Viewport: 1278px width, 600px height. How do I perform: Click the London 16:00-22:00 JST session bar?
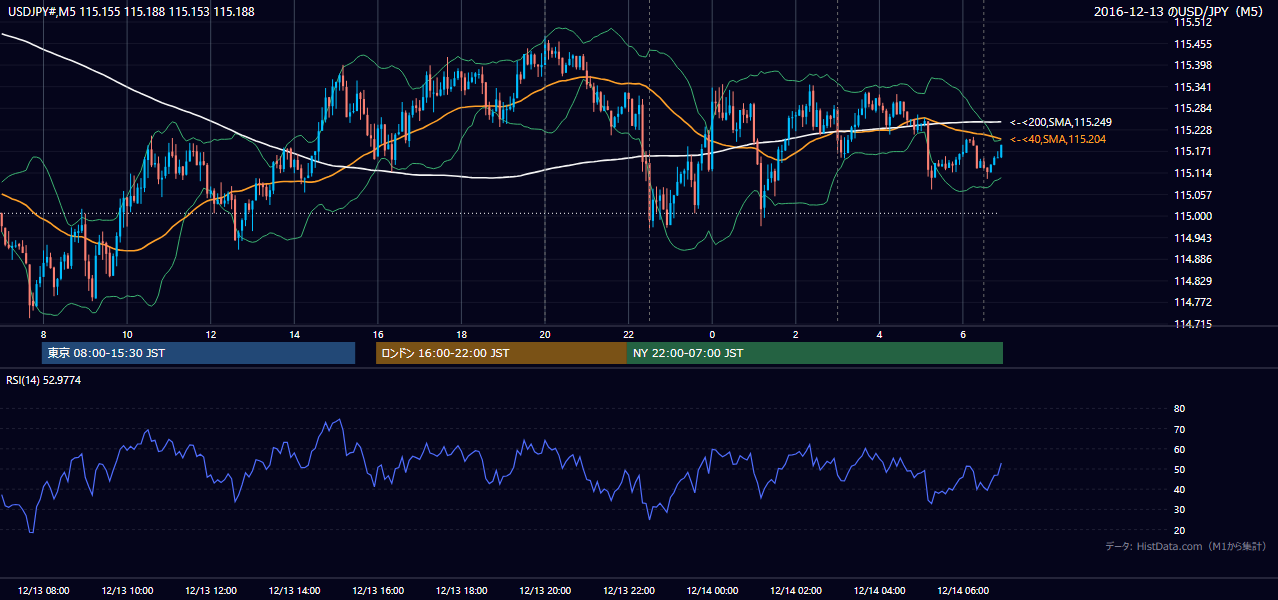(x=501, y=353)
